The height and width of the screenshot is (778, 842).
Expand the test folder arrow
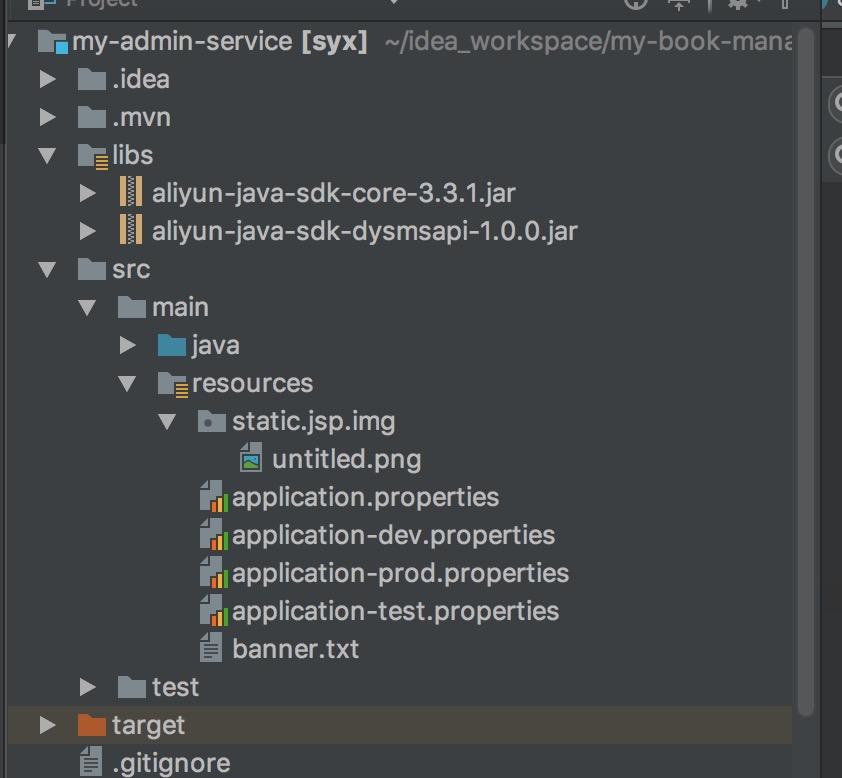[87, 687]
